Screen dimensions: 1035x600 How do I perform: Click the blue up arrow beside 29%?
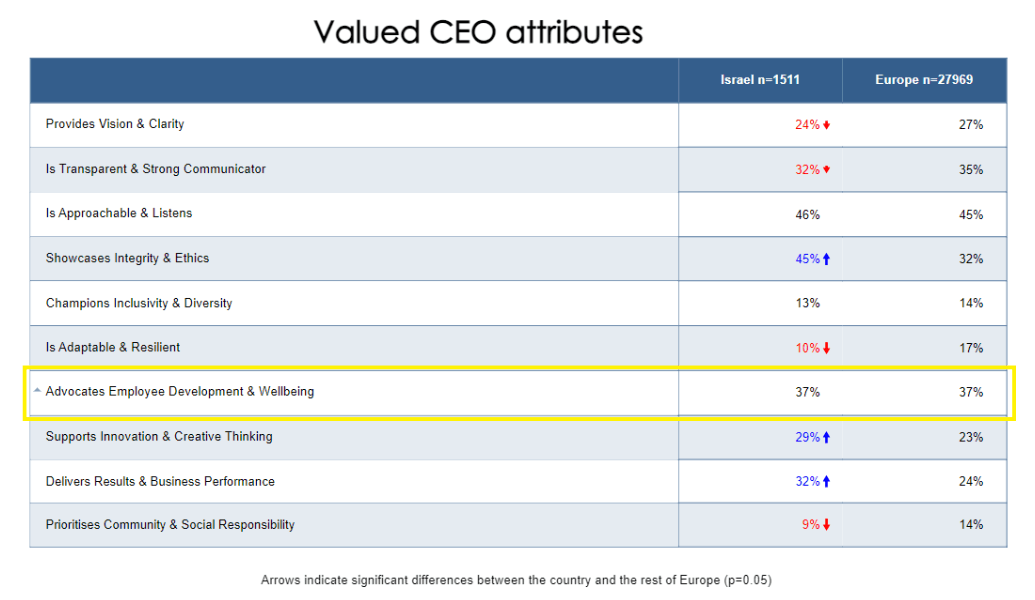click(x=827, y=437)
